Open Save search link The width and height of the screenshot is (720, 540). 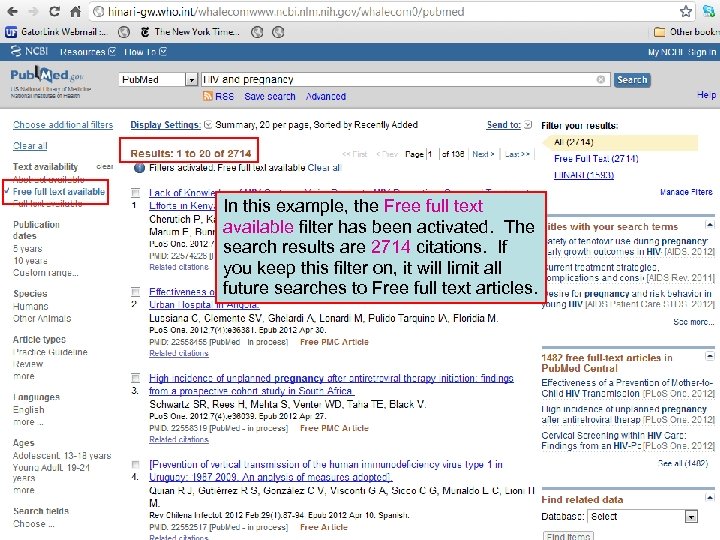pos(270,96)
